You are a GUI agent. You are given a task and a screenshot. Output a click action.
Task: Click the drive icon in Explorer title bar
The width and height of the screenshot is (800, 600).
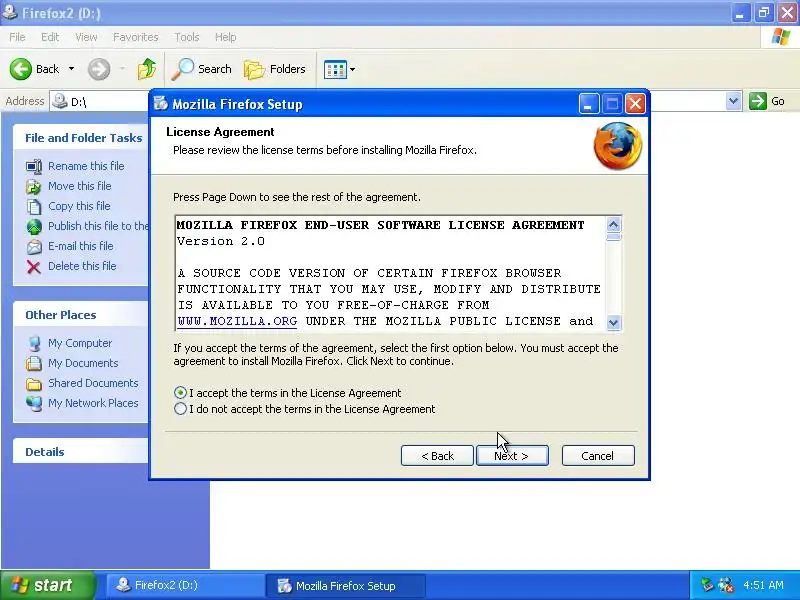[x=9, y=11]
